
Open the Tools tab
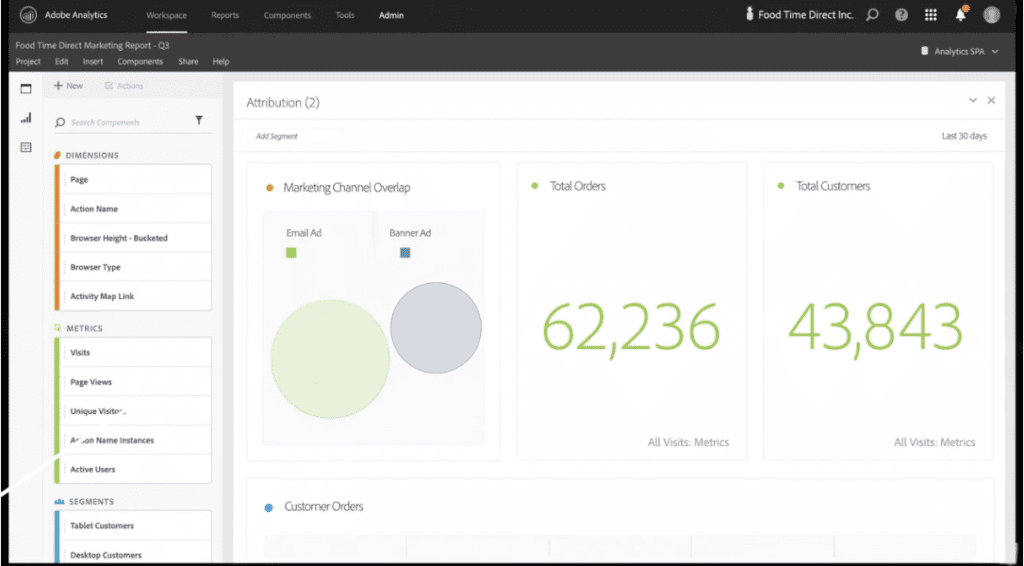coord(345,15)
